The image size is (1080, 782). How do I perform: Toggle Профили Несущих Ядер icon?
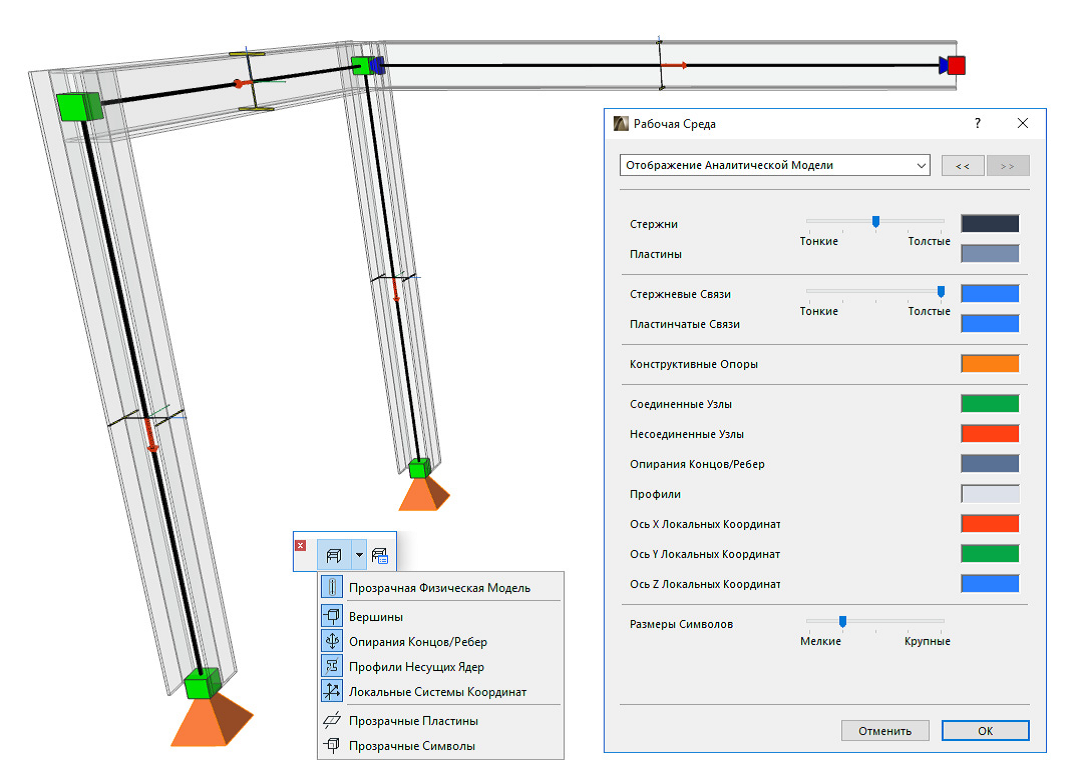(331, 667)
